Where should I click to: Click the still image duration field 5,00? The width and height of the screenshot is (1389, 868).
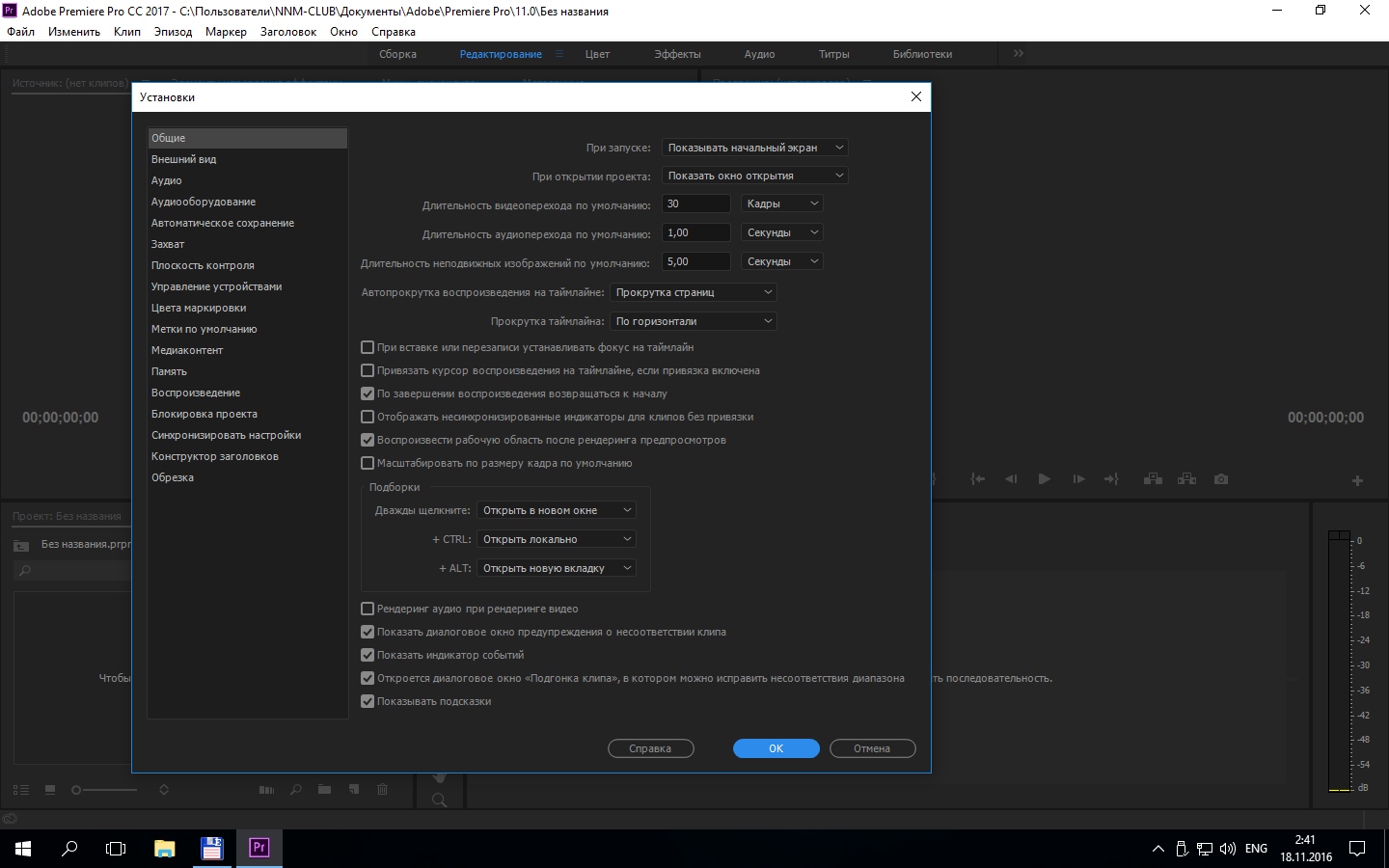[x=696, y=261]
